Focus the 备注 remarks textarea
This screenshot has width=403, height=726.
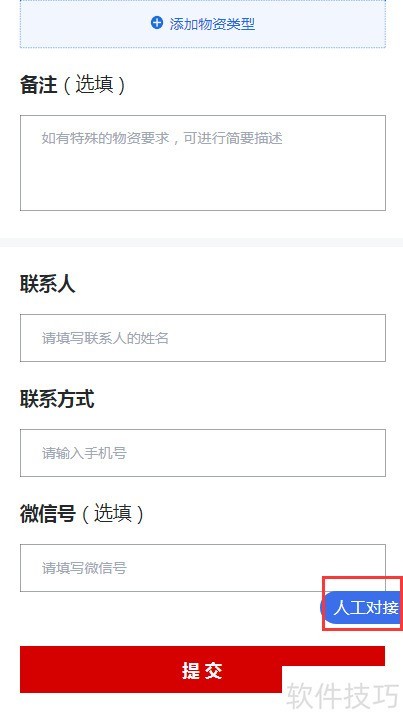[x=203, y=163]
